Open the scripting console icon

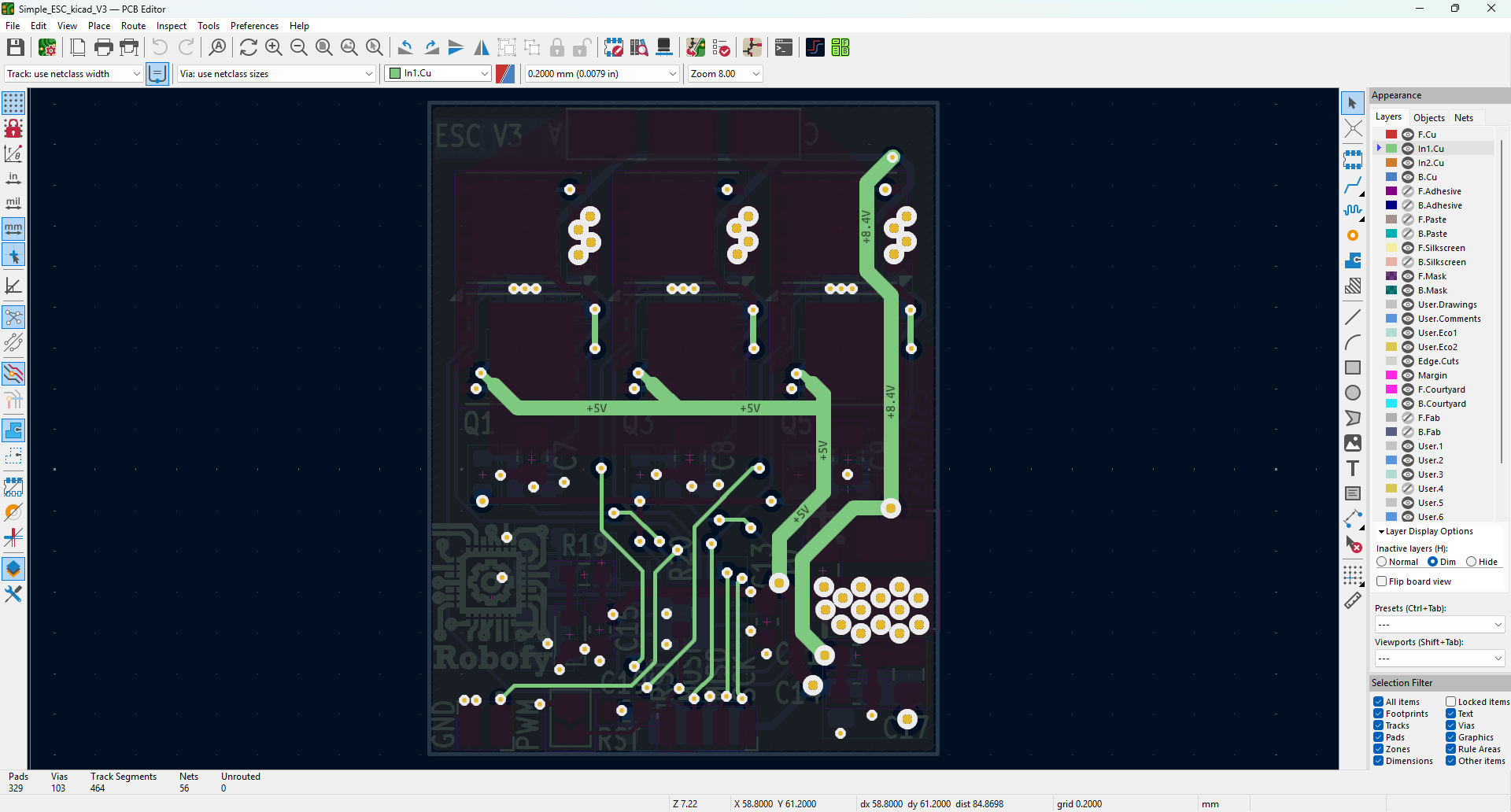click(x=784, y=48)
